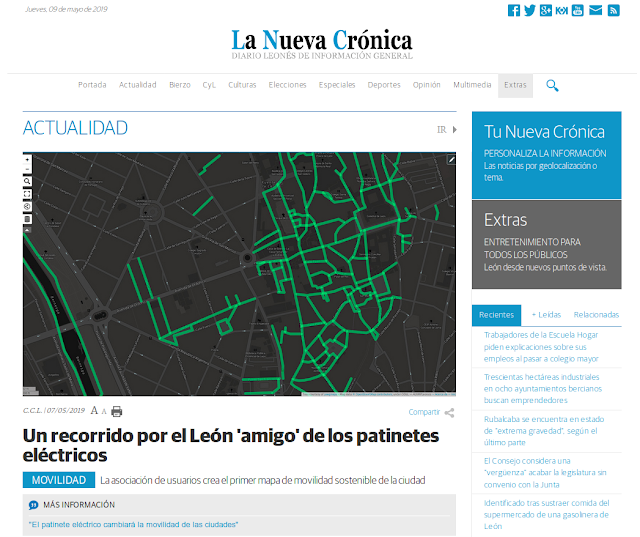Open the ACTUALIDAD section heading

[75, 128]
